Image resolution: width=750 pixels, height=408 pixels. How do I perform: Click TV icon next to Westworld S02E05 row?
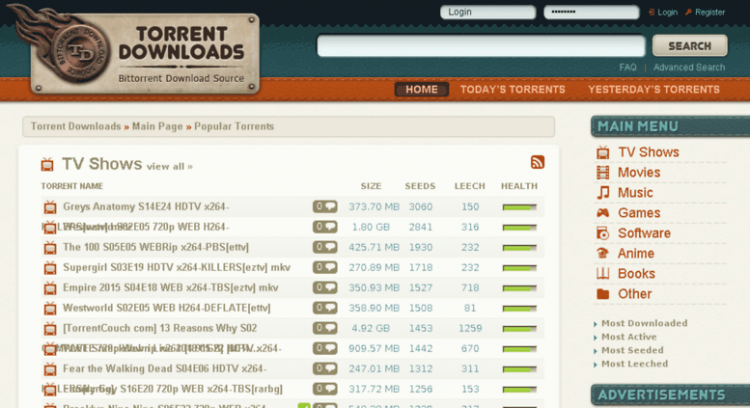(x=50, y=308)
